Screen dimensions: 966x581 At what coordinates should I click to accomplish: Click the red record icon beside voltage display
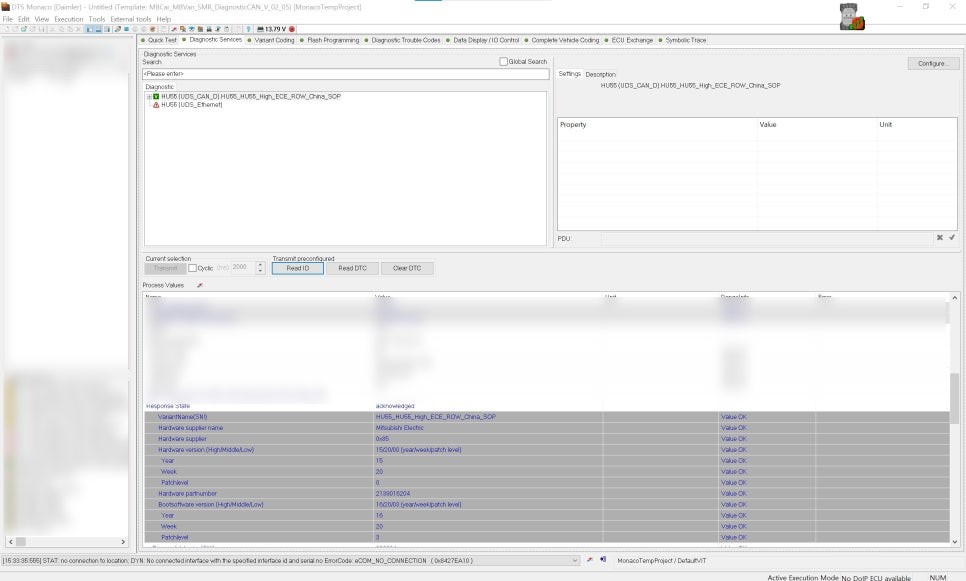[292, 29]
